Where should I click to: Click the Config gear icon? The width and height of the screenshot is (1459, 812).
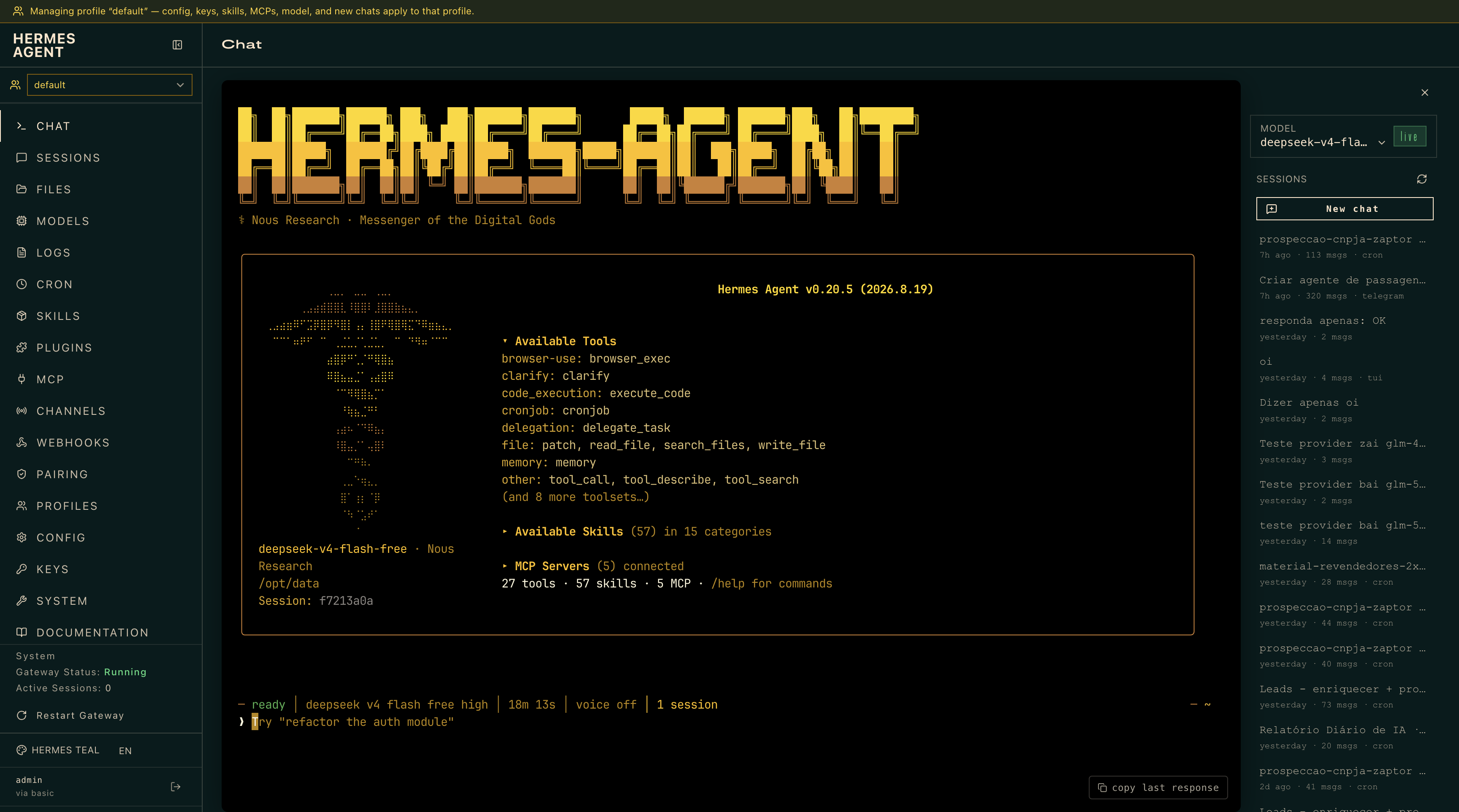pyautogui.click(x=22, y=538)
